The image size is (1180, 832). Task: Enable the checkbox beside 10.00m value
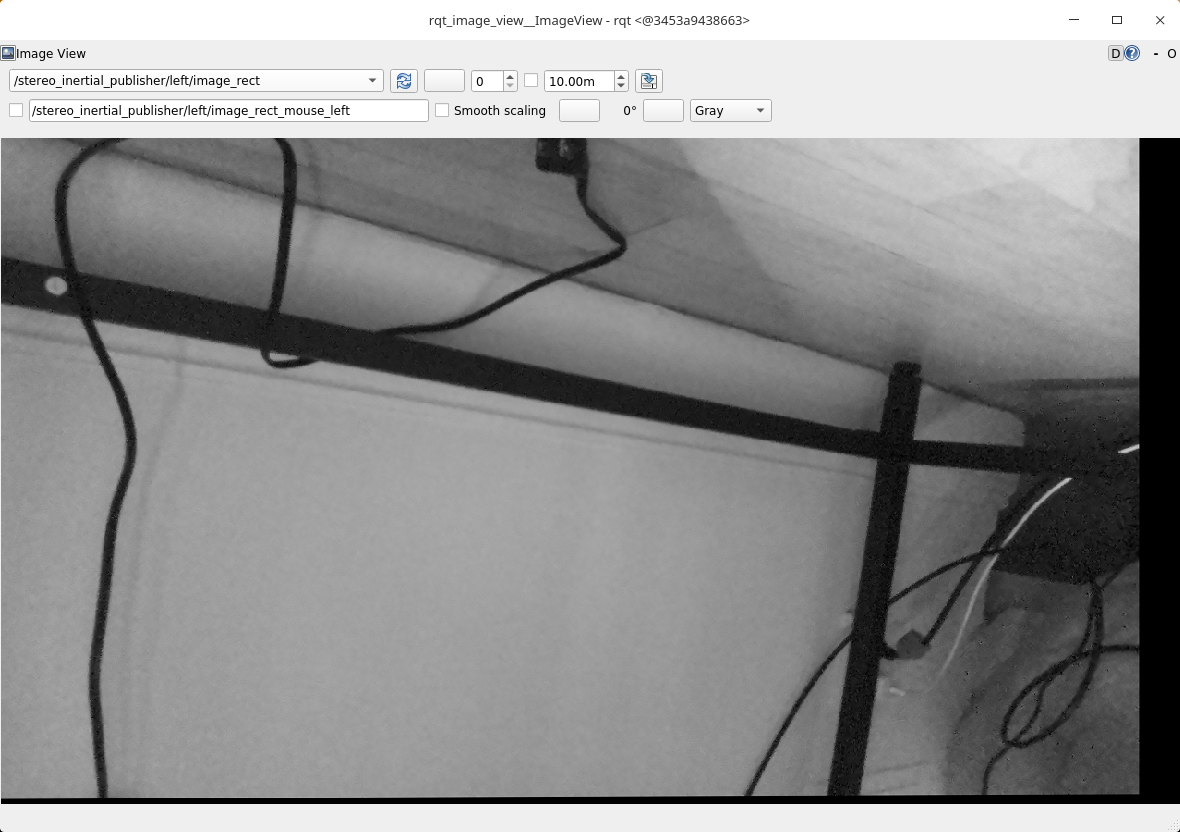(x=531, y=80)
